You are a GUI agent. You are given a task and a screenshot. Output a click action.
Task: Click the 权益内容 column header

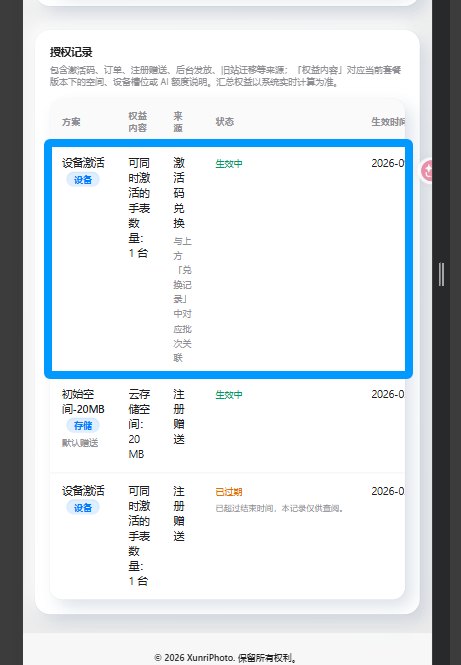[x=138, y=122]
